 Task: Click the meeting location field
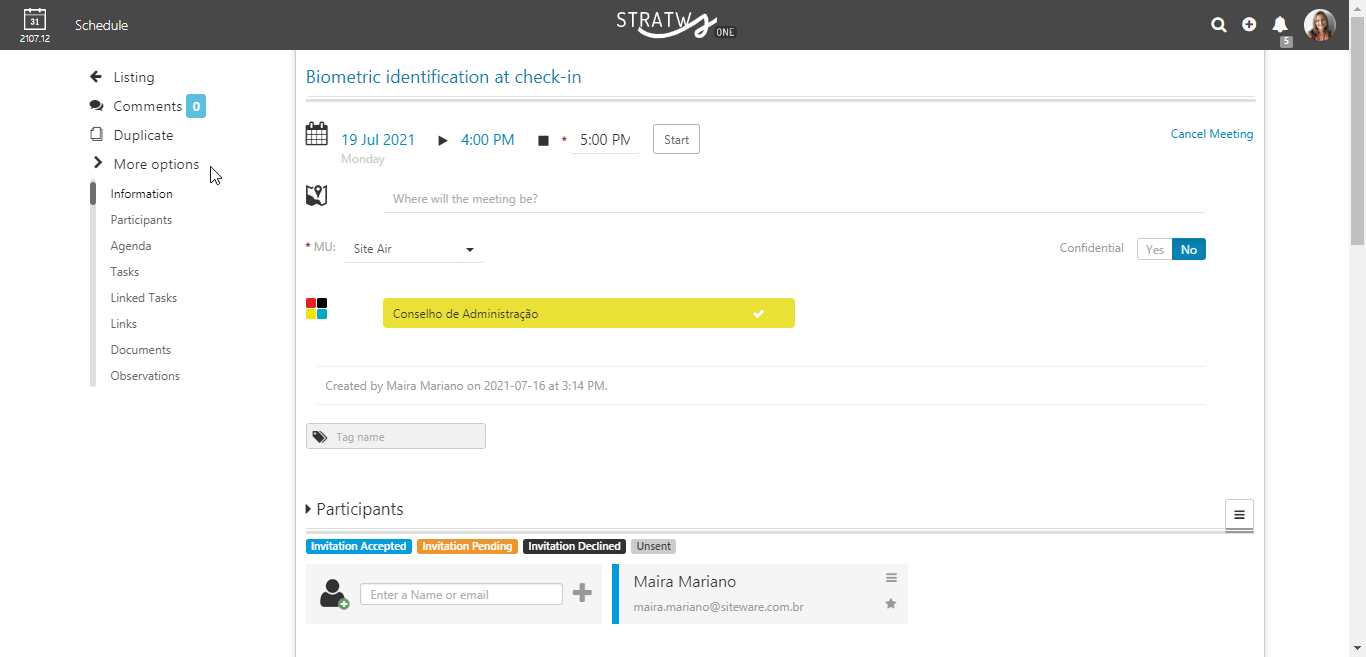click(794, 199)
